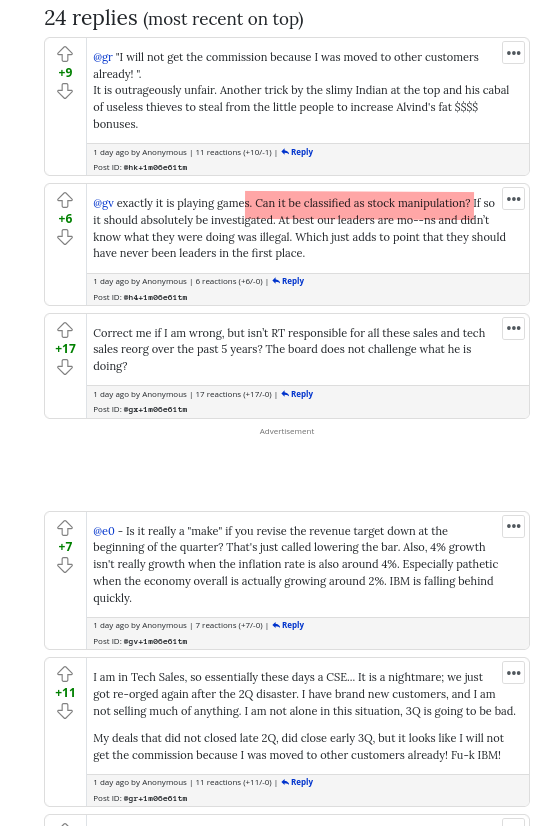Image resolution: width=558 pixels, height=826 pixels.
Task: Open the three-dot menu on the +17 reply
Action: click(513, 328)
